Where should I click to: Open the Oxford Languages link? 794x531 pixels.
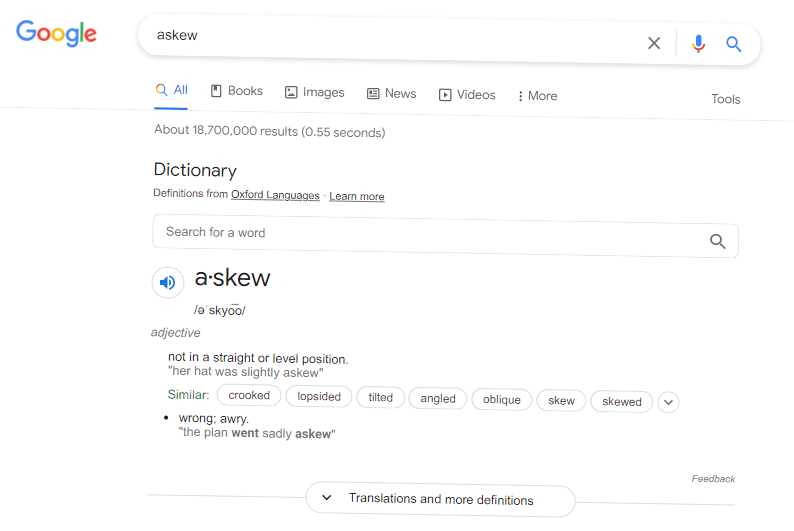275,195
